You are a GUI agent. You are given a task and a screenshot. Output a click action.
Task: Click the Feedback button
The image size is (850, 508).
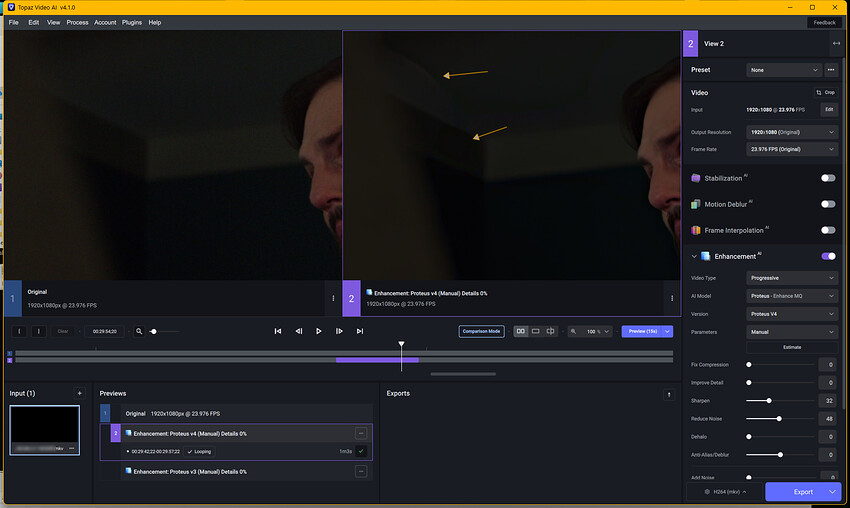coord(824,22)
